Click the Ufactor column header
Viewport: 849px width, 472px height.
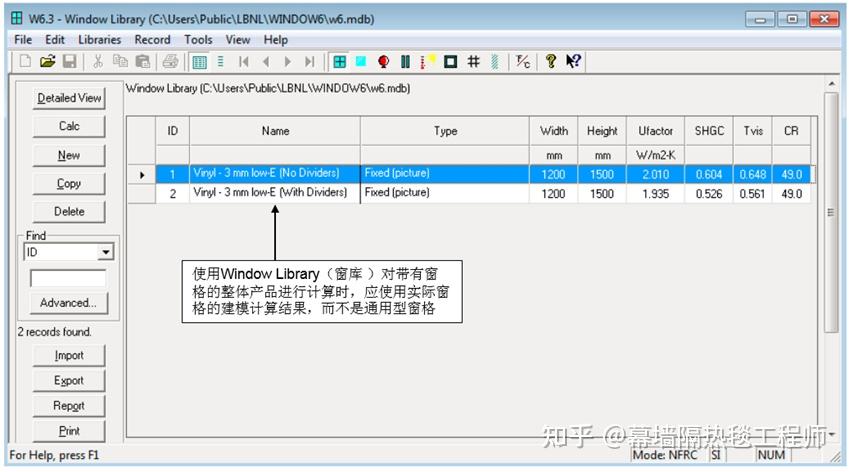point(655,130)
